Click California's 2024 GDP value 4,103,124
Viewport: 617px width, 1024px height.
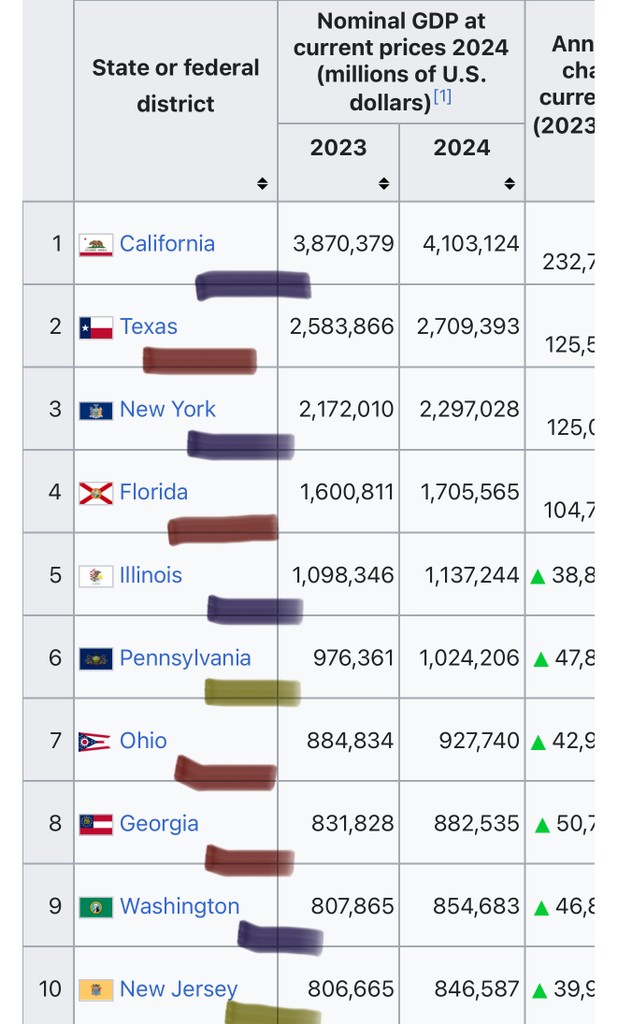tap(461, 243)
